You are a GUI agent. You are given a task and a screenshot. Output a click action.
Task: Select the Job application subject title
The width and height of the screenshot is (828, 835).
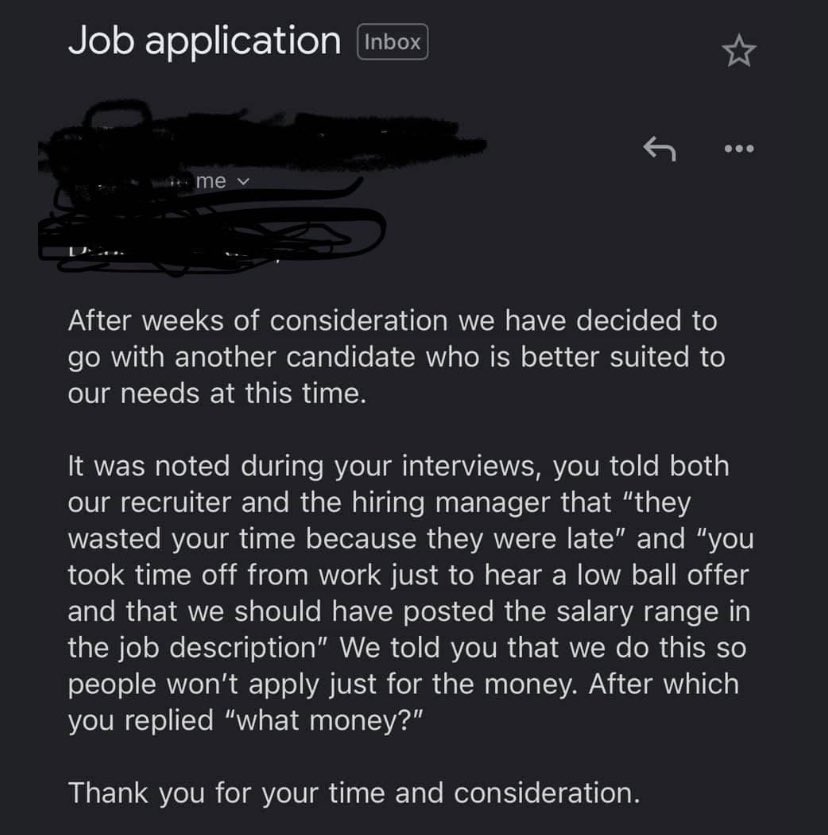(x=204, y=40)
